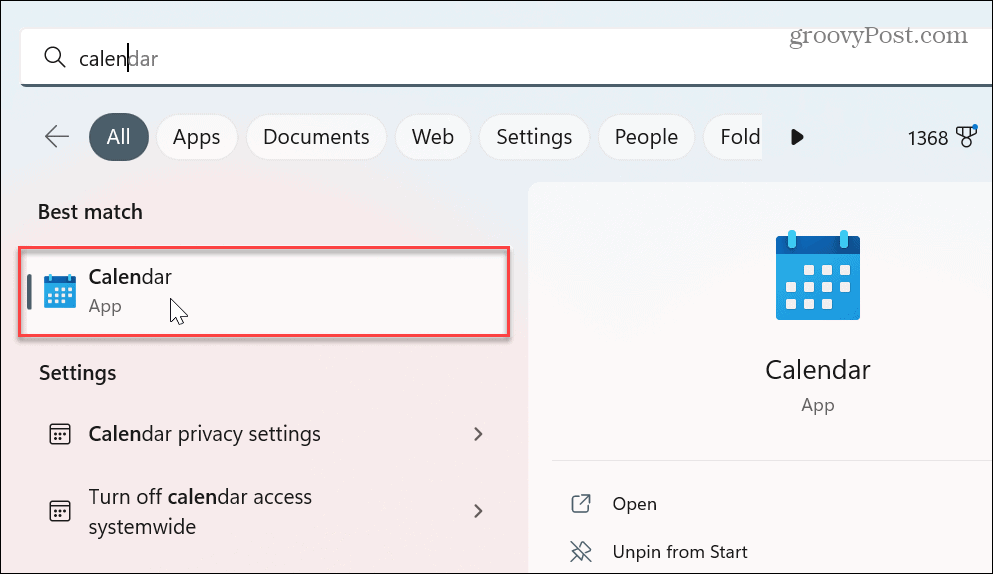Switch to the Apps filter tab
This screenshot has height=574, width=993.
coord(196,137)
